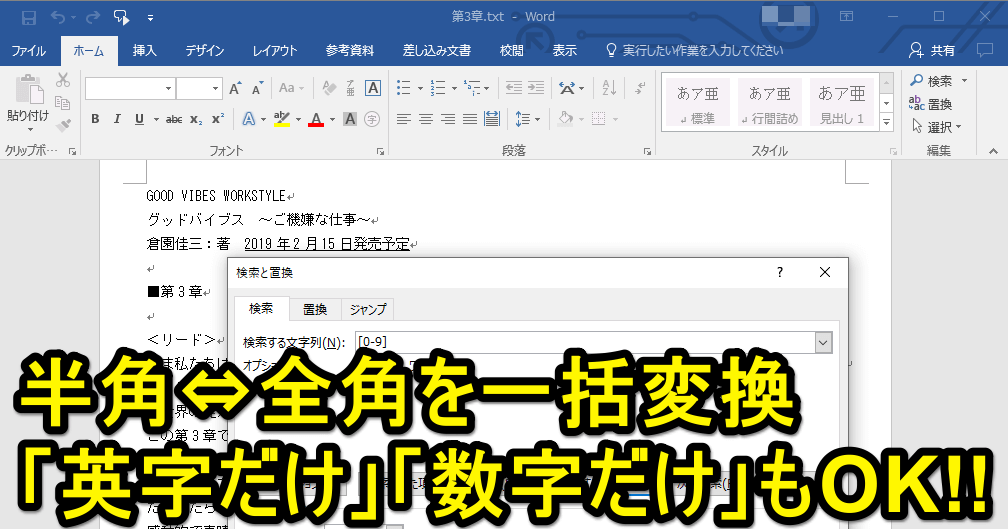Screen dimensions: 1008x529
Task: Select the ジャンプ tab in dialog
Action: (x=368, y=309)
